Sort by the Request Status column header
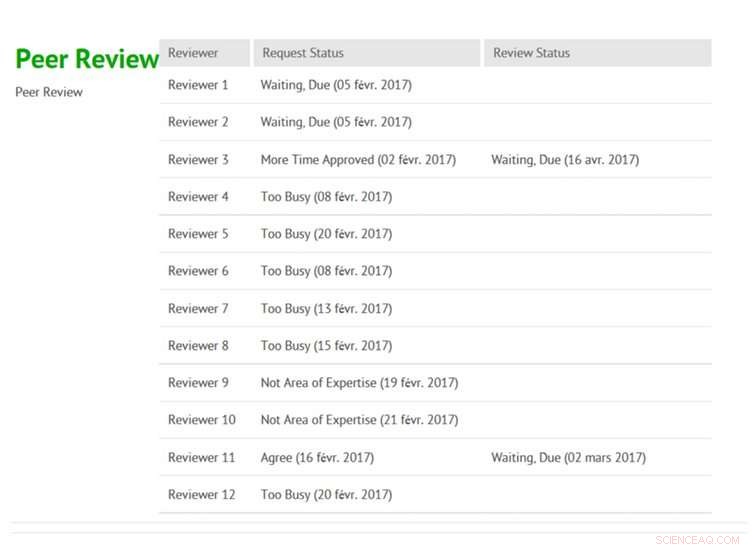 click(303, 53)
